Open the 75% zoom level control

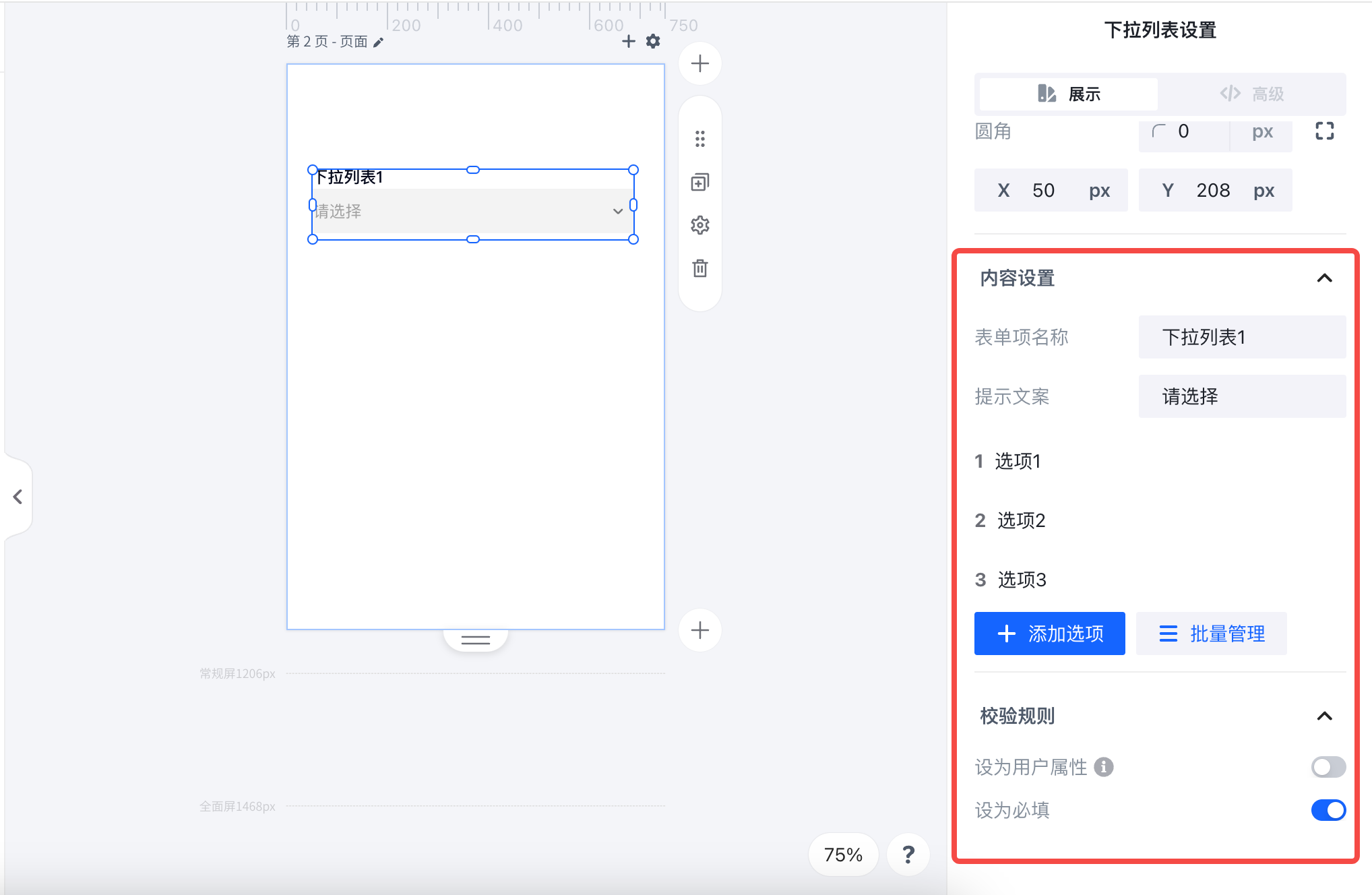(x=843, y=855)
